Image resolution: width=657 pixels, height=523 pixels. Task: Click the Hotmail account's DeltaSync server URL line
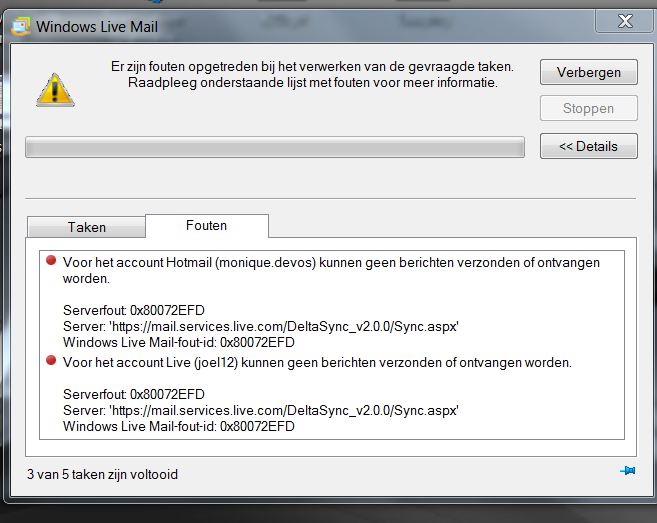(x=261, y=326)
